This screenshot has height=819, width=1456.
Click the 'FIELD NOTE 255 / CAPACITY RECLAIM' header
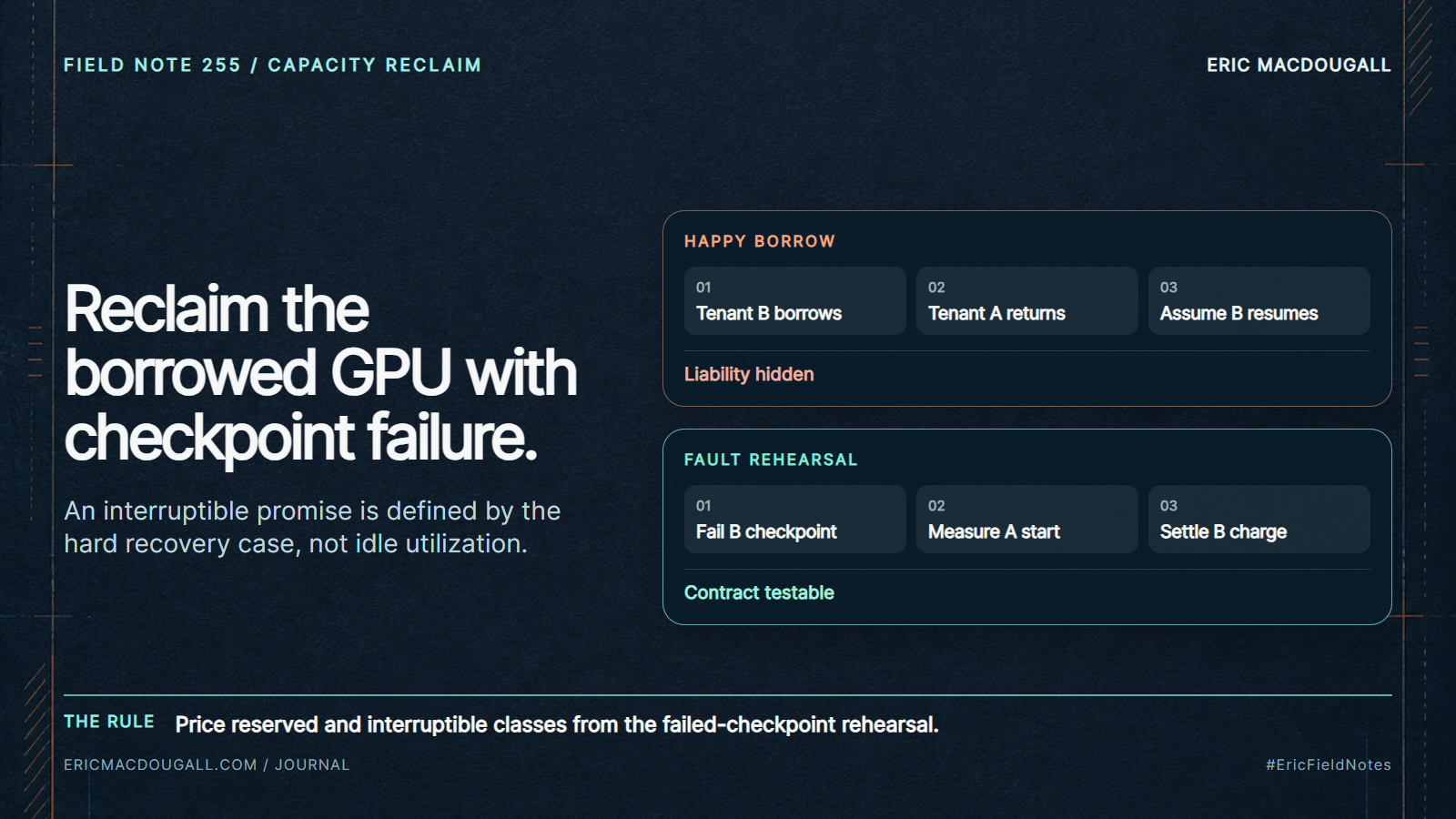[x=272, y=66]
